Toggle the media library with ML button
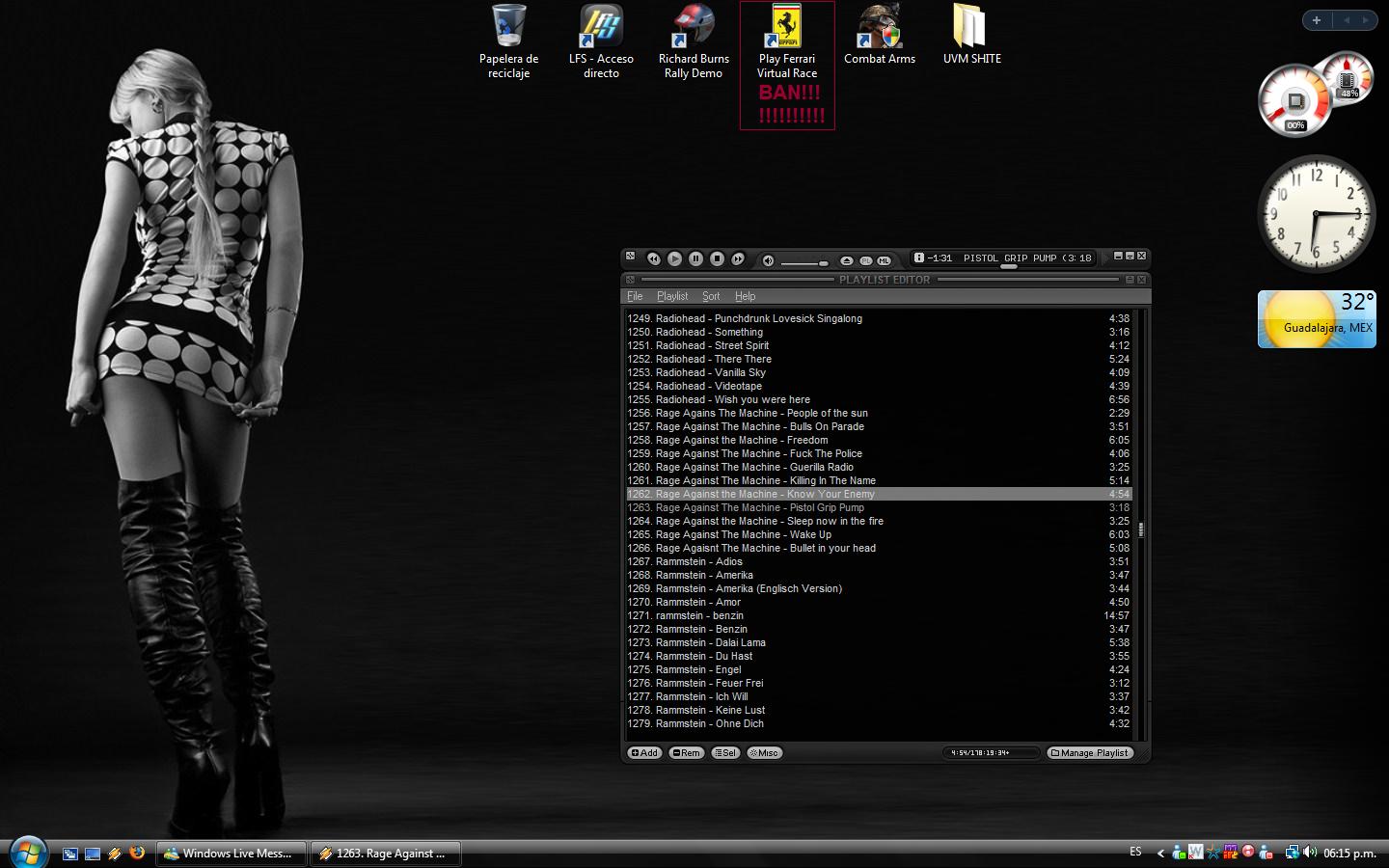The image size is (1389, 868). [884, 260]
